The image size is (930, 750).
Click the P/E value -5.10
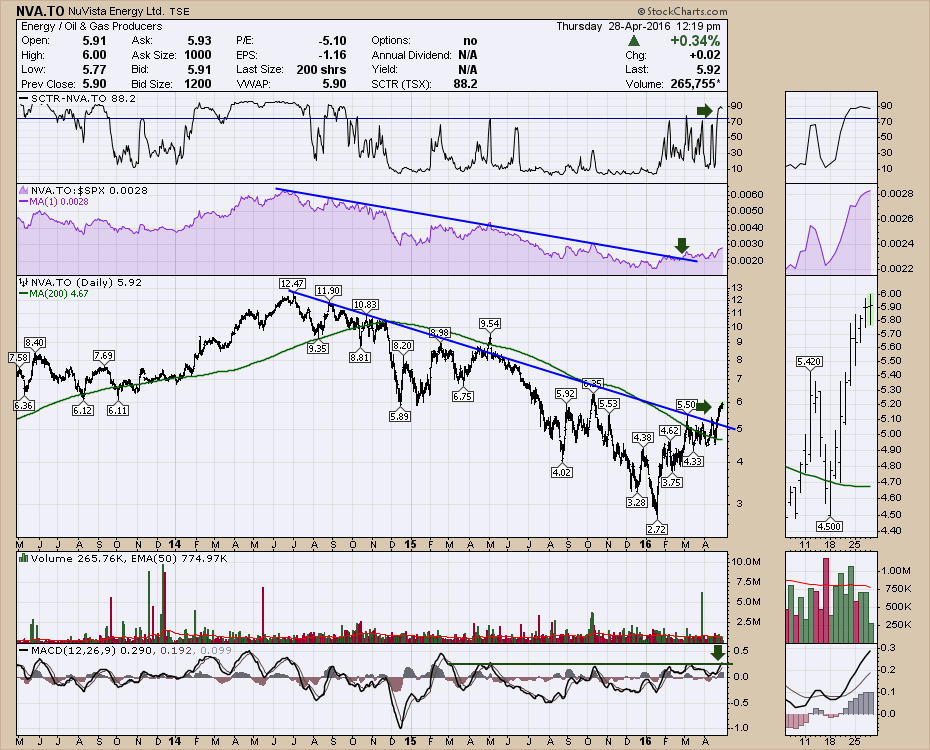[332, 41]
